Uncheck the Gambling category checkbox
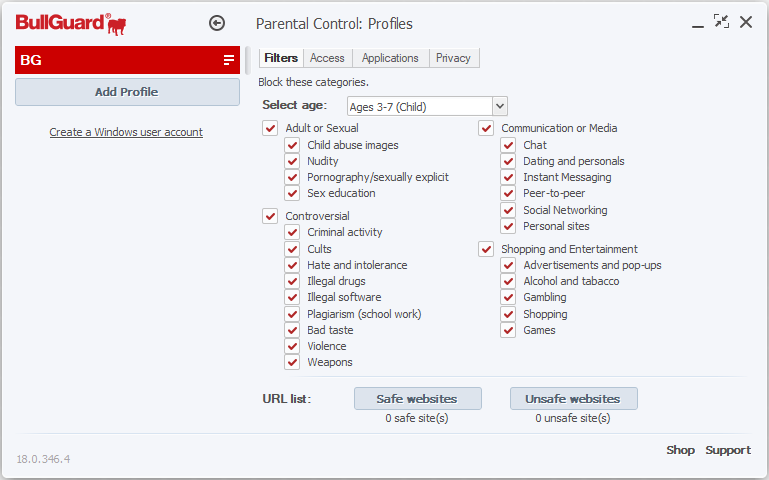 [x=508, y=297]
